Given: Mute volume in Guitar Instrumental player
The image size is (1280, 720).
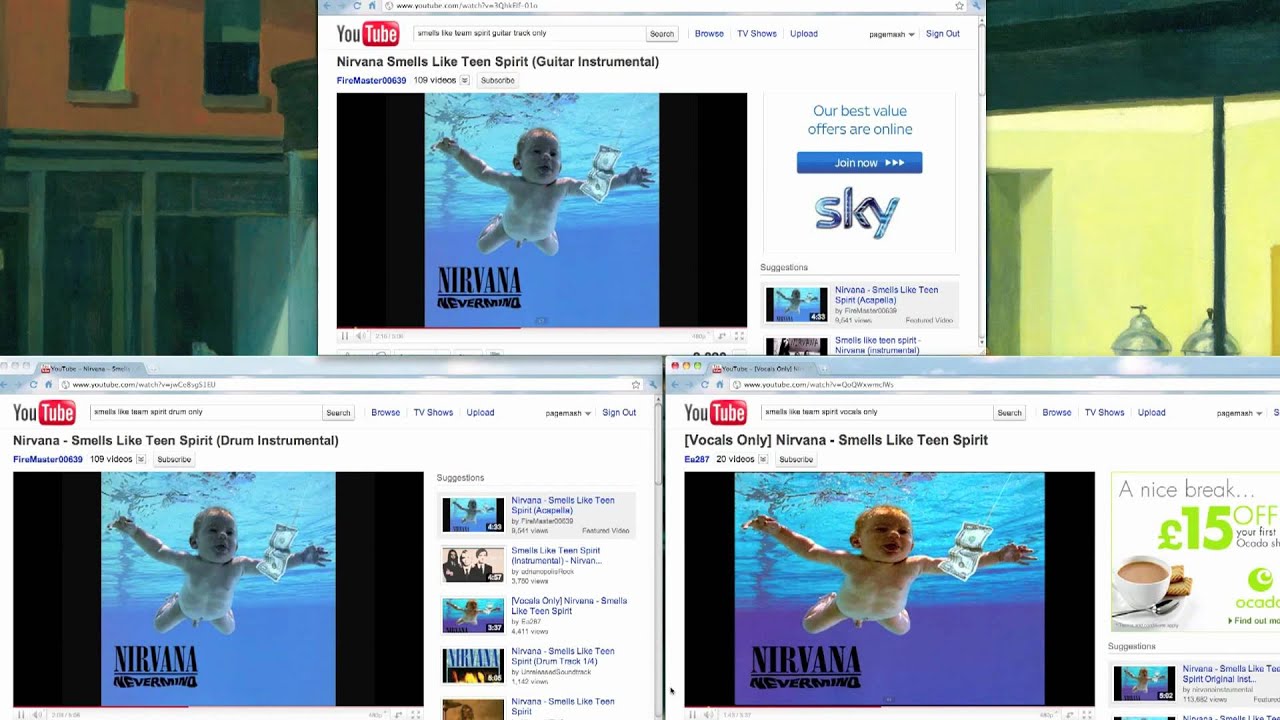Looking at the screenshot, I should (x=360, y=336).
